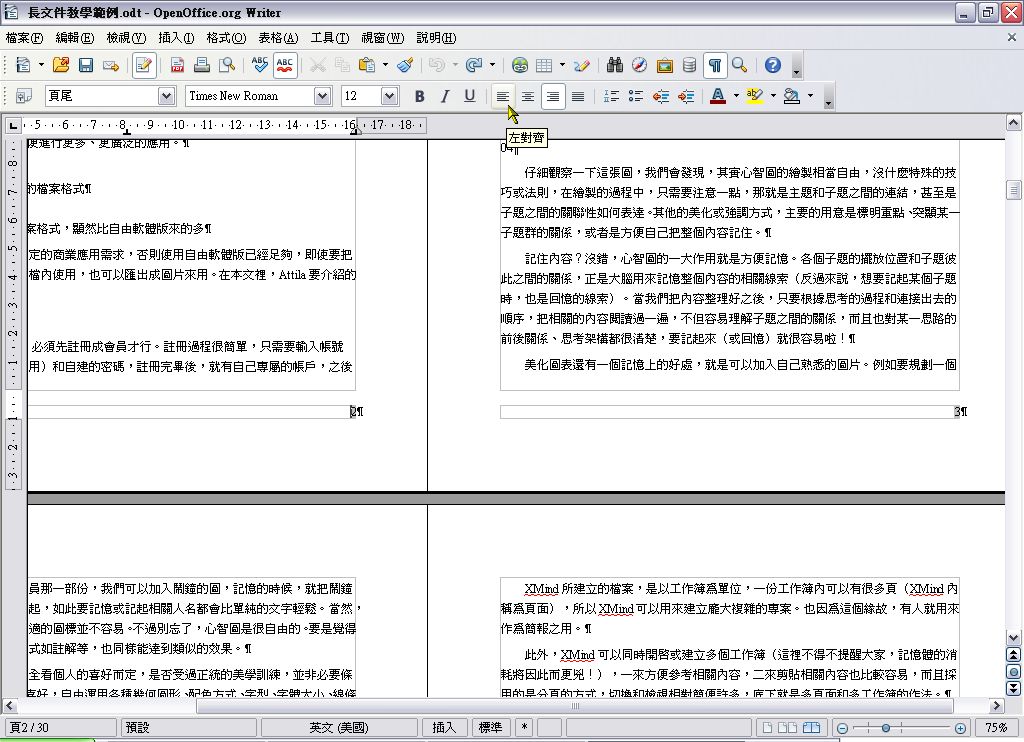Save the document with the floppy icon
1024x742 pixels.
[x=86, y=65]
